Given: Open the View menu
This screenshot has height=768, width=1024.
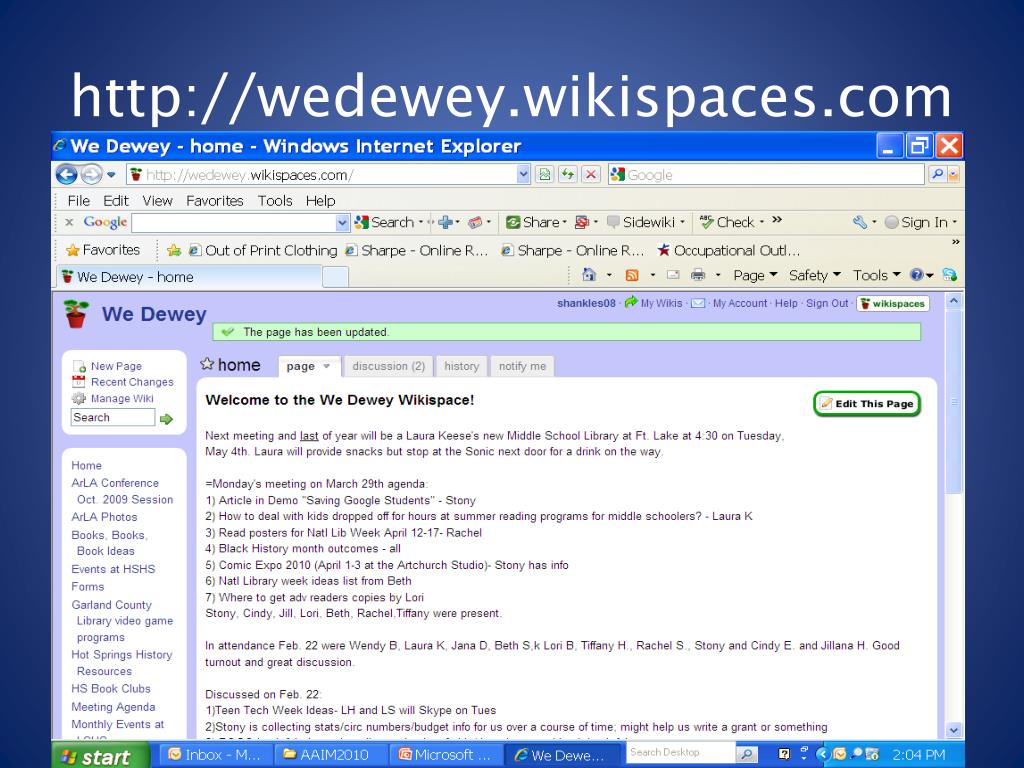Looking at the screenshot, I should click(157, 200).
